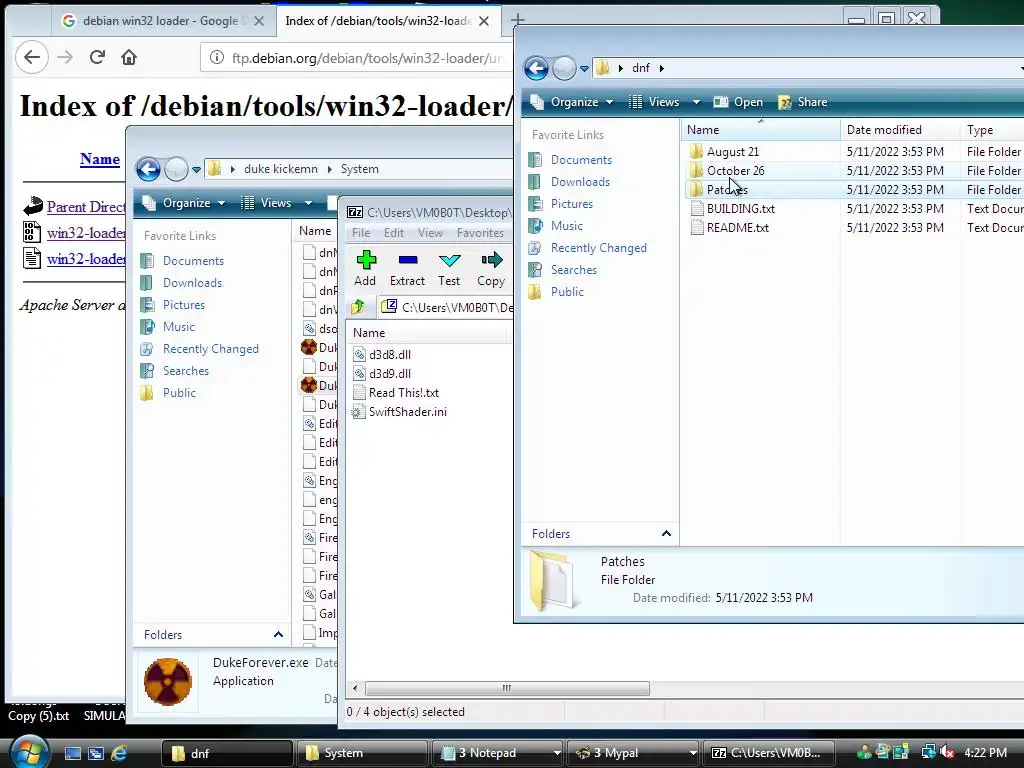1024x768 pixels.
Task: Switch to the dnf taskbar button
Action: (x=227, y=753)
